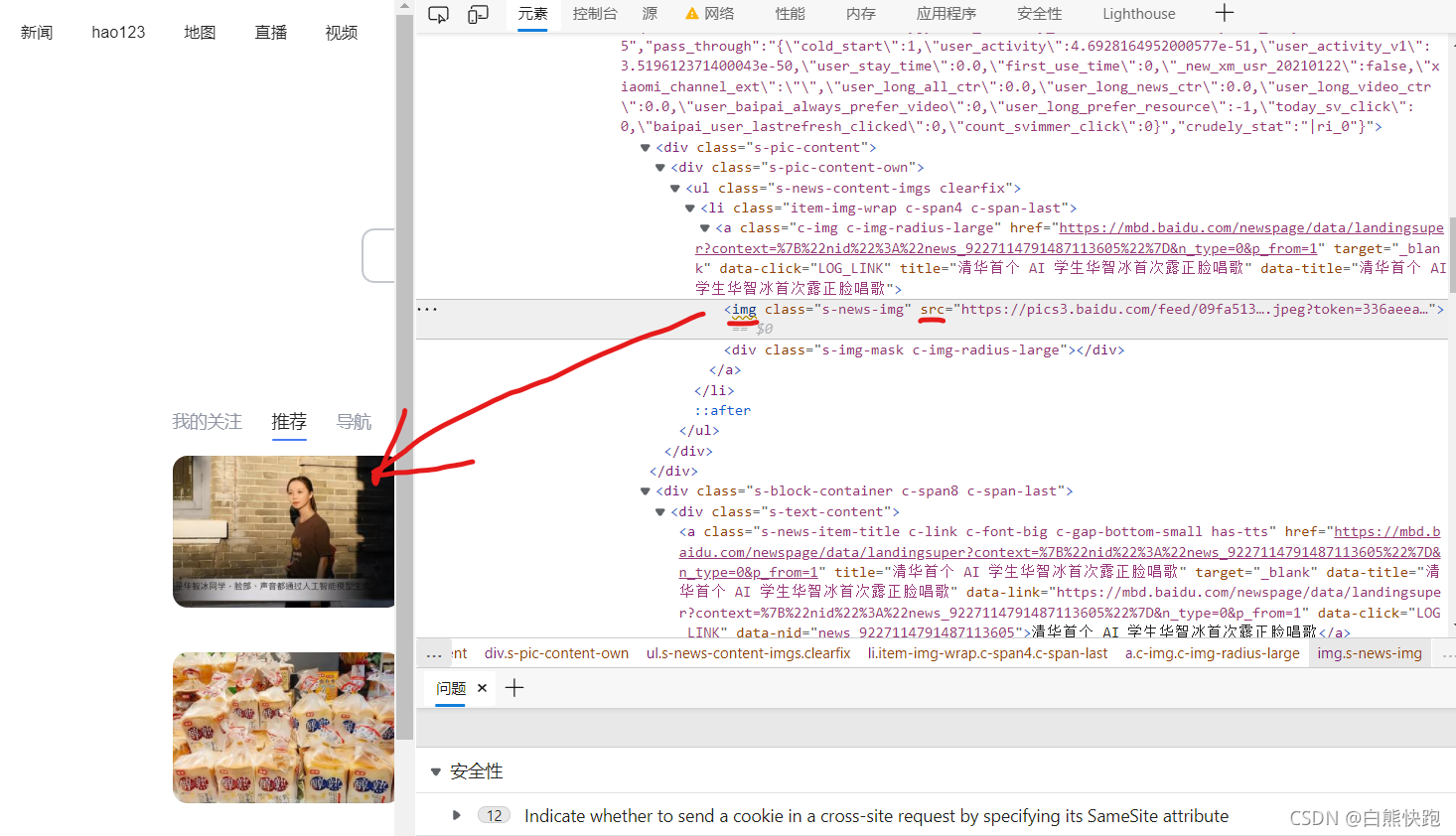1456x836 pixels.
Task: Open 直播 link
Action: 270,33
